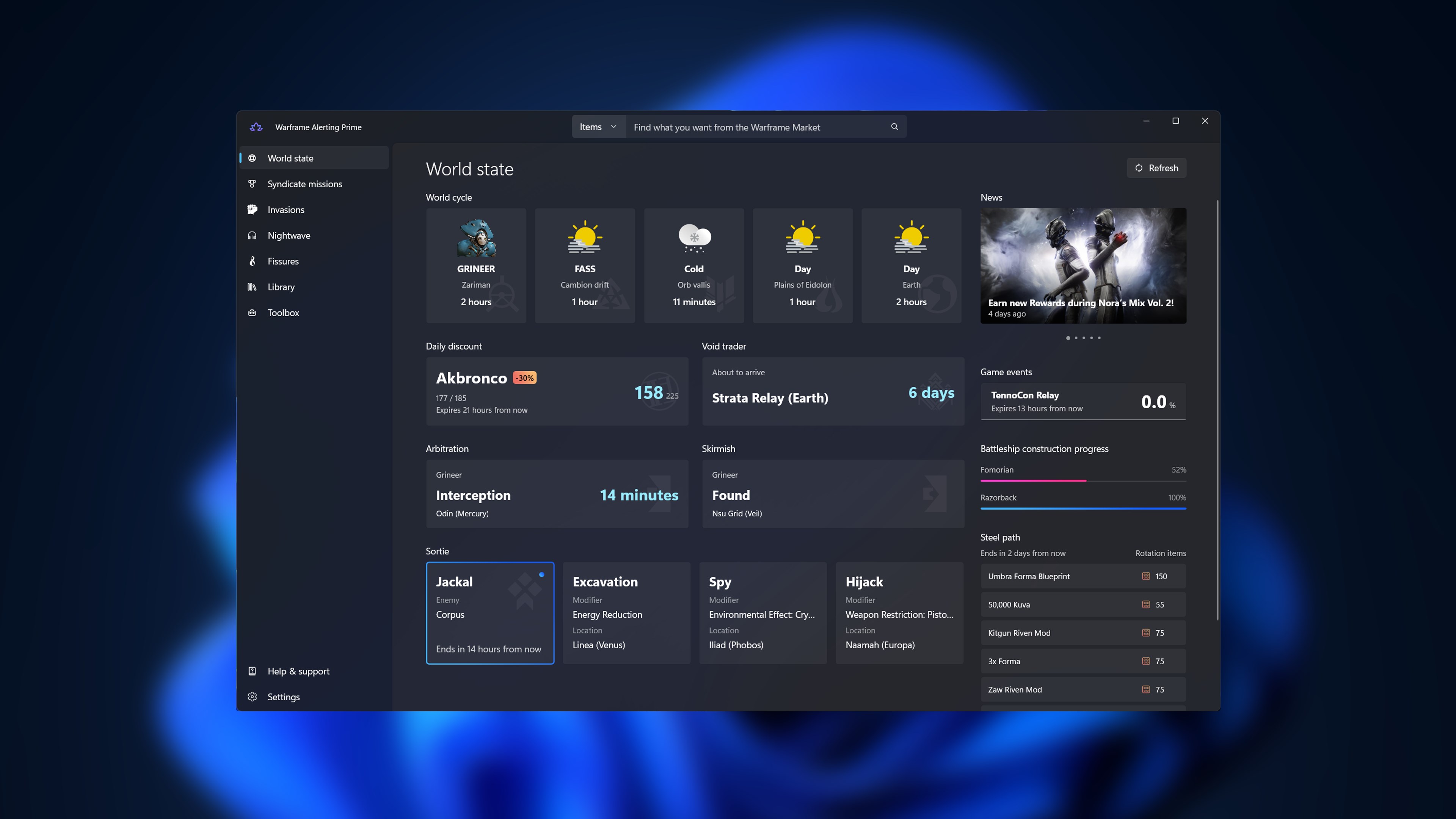Select the Hijack sortie mission card

coord(899,613)
